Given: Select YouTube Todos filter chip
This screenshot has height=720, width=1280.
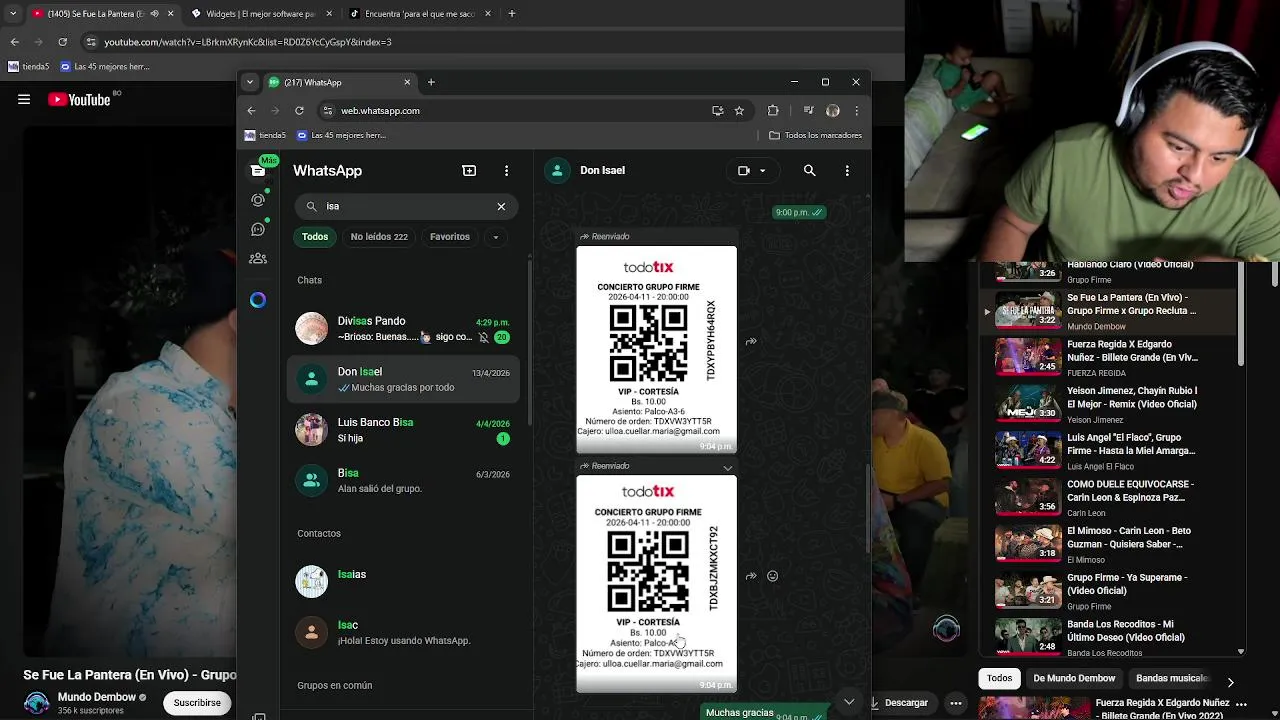Looking at the screenshot, I should 999,678.
